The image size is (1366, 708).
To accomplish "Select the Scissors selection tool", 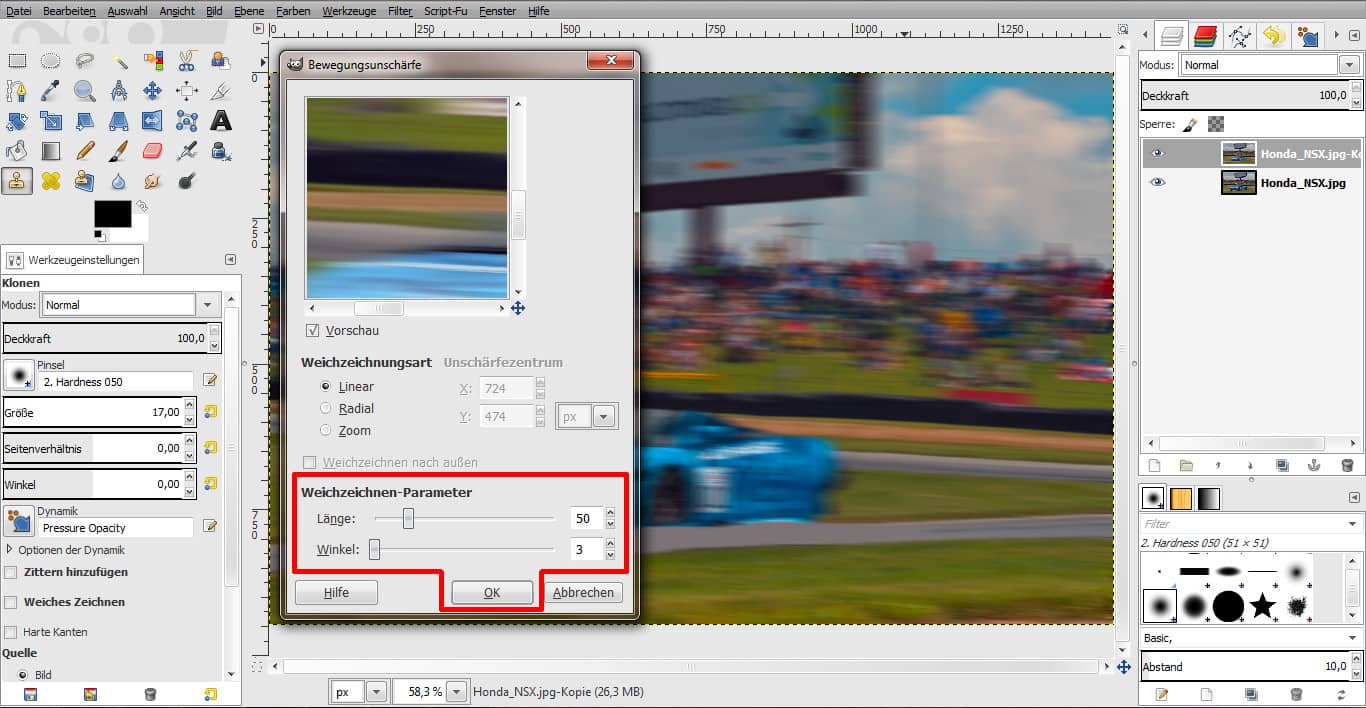I will pyautogui.click(x=186, y=61).
